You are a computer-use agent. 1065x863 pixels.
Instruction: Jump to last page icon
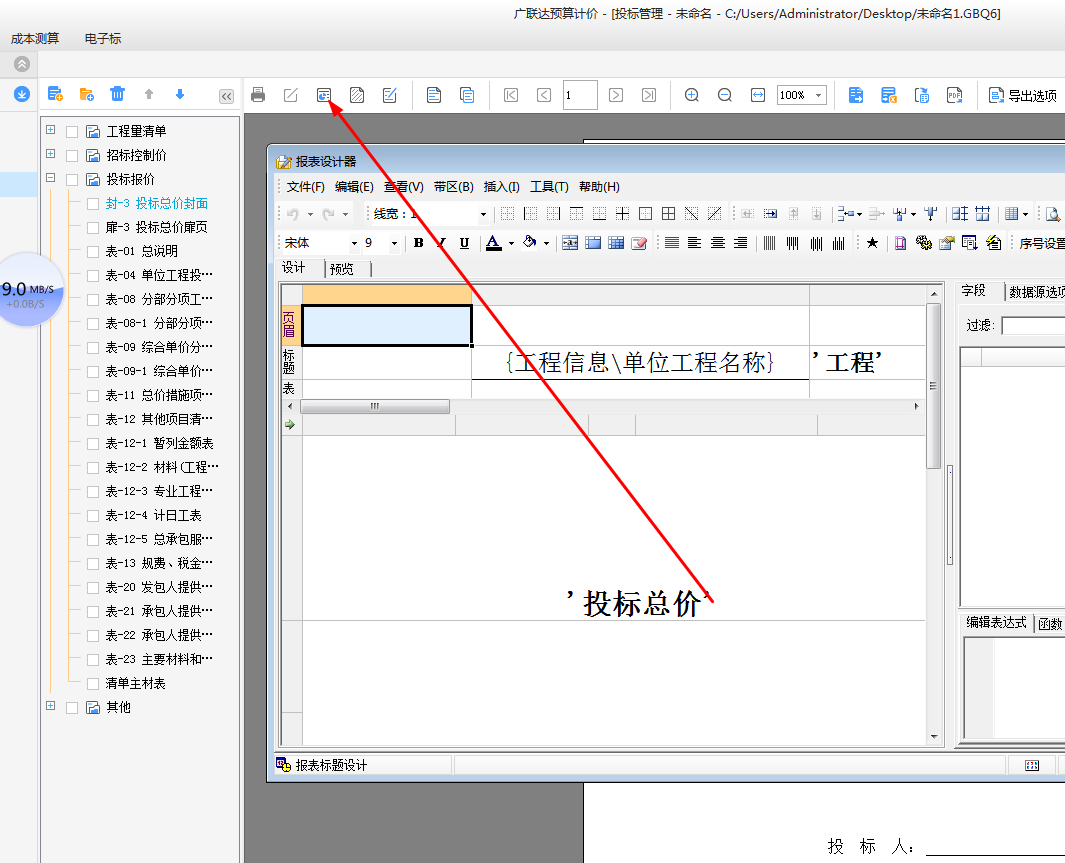click(649, 95)
